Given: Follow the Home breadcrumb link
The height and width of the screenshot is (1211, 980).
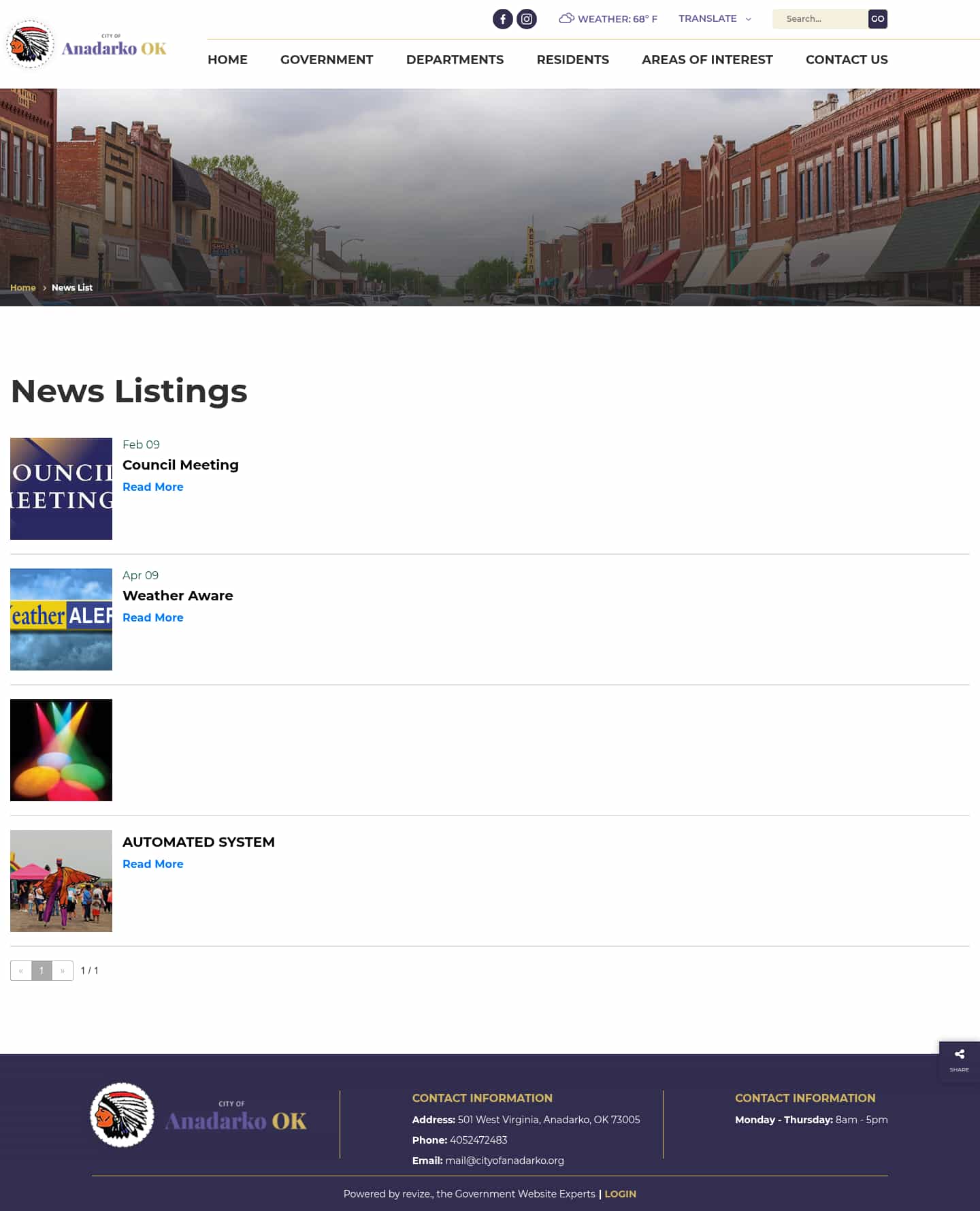Looking at the screenshot, I should (x=22, y=288).
